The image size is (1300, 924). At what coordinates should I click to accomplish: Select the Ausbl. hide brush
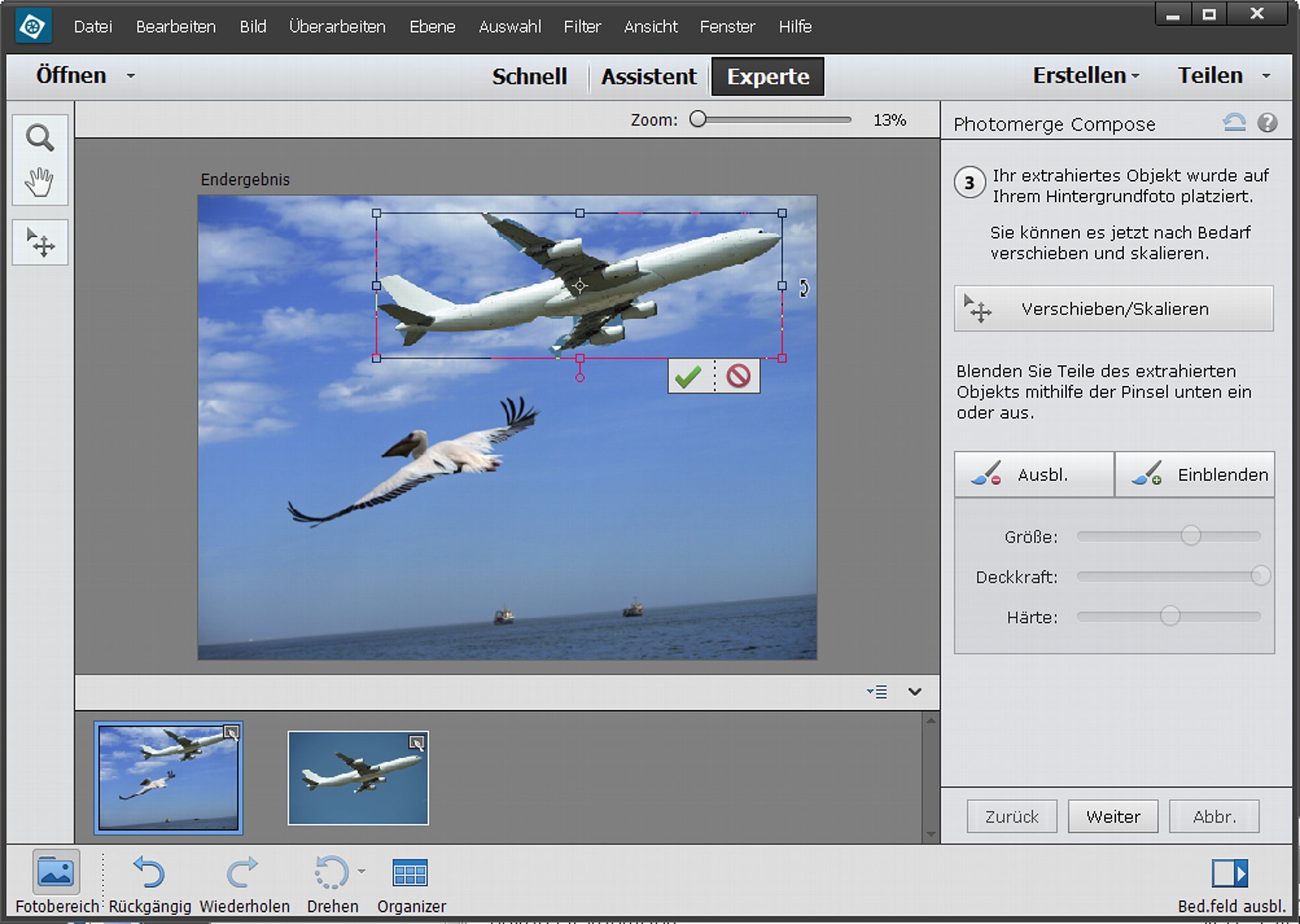pos(1033,474)
